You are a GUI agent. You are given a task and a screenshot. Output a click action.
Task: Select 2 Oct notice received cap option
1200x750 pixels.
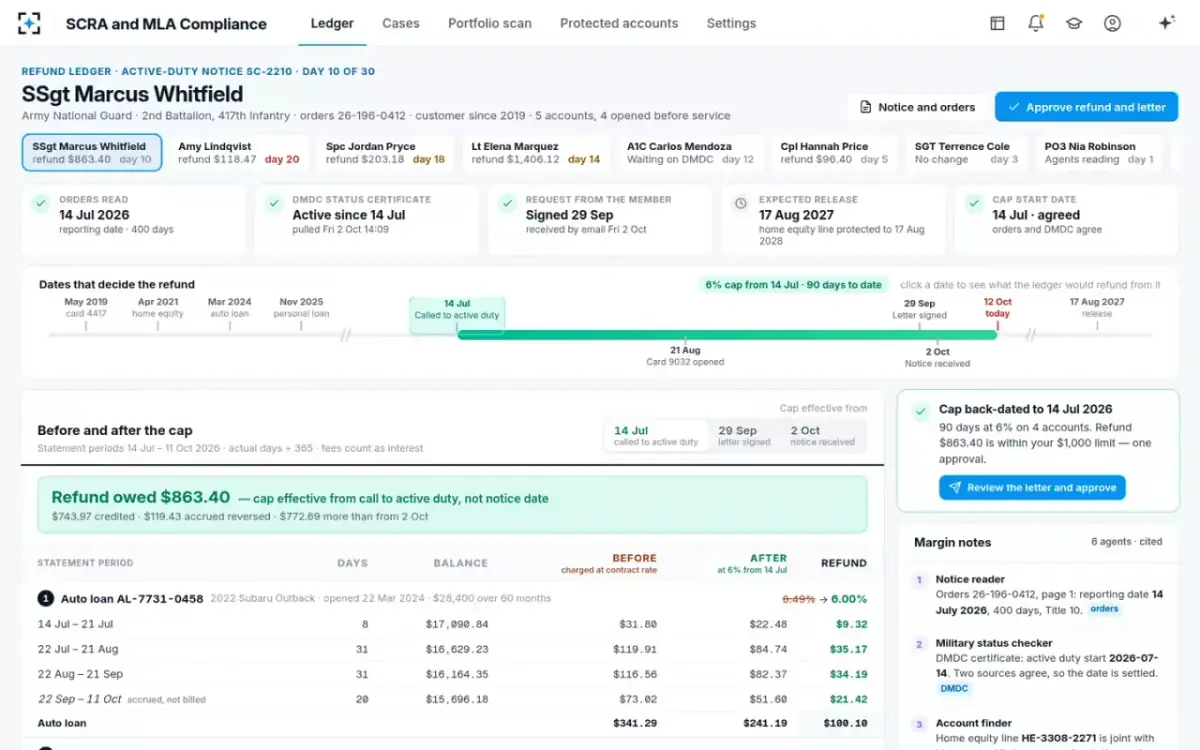[822, 435]
